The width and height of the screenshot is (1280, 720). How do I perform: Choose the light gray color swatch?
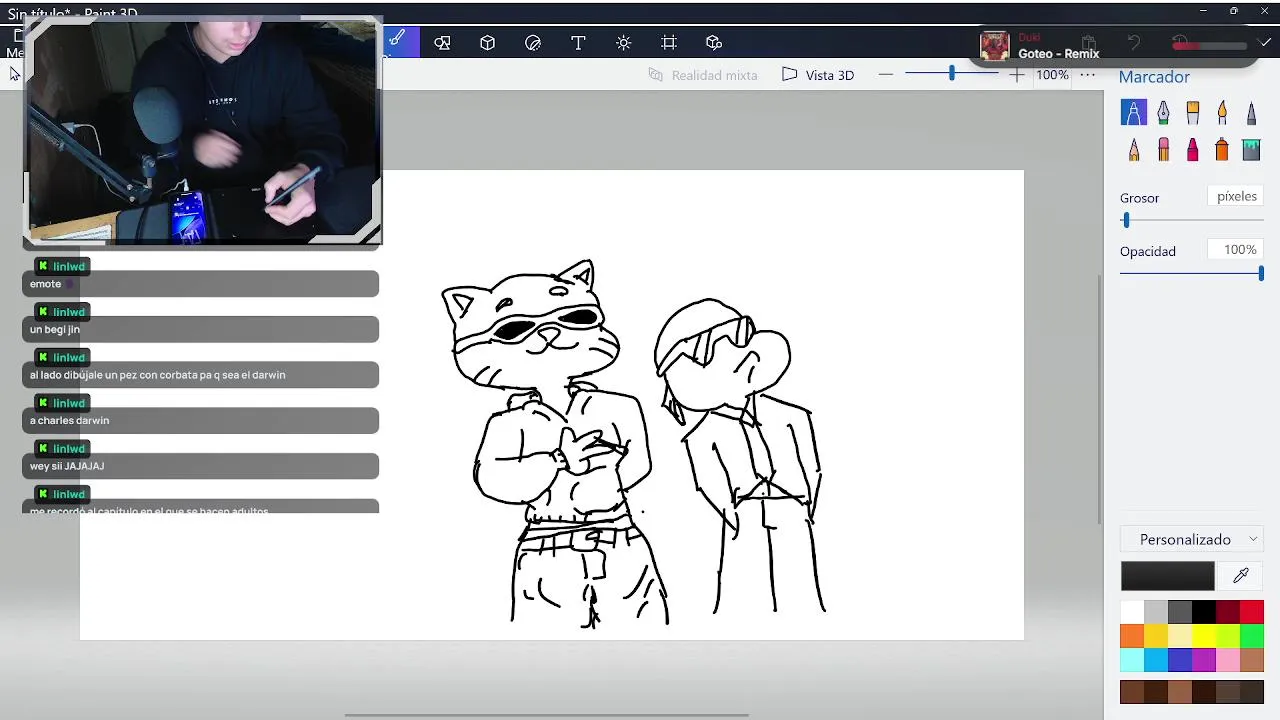(1156, 612)
